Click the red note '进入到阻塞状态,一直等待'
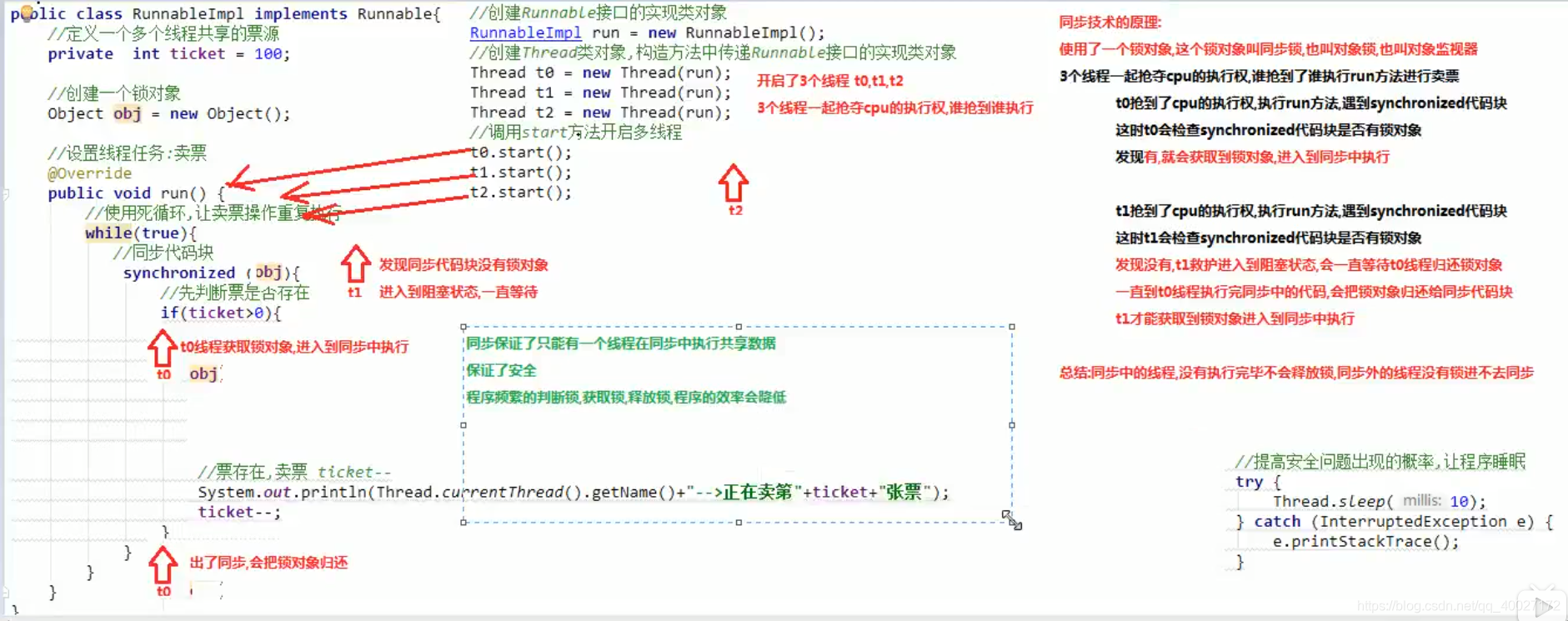This screenshot has width=1568, height=621. 458,292
